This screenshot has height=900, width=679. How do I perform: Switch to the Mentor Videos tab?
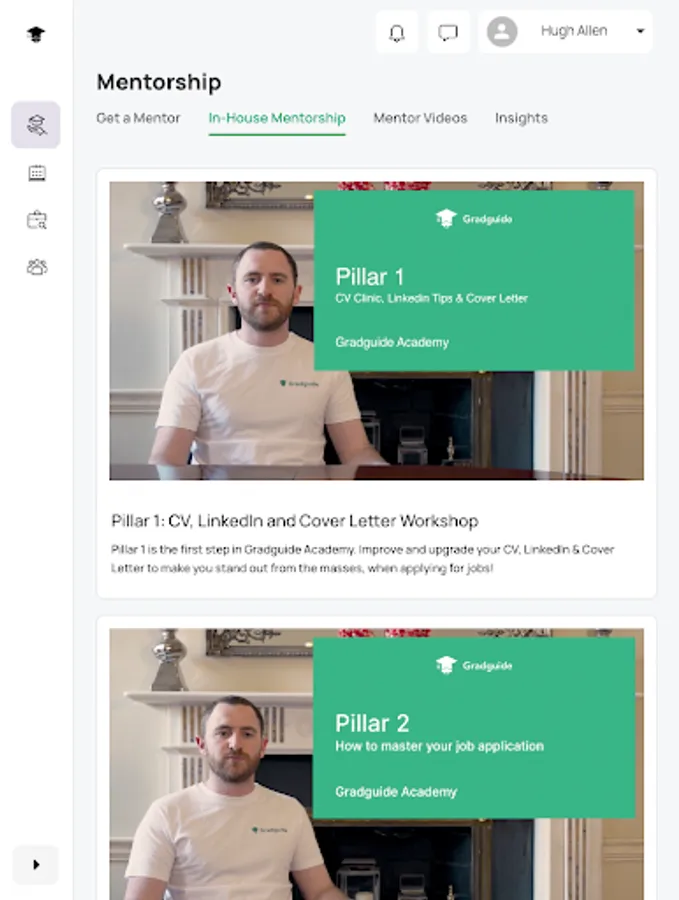click(420, 118)
